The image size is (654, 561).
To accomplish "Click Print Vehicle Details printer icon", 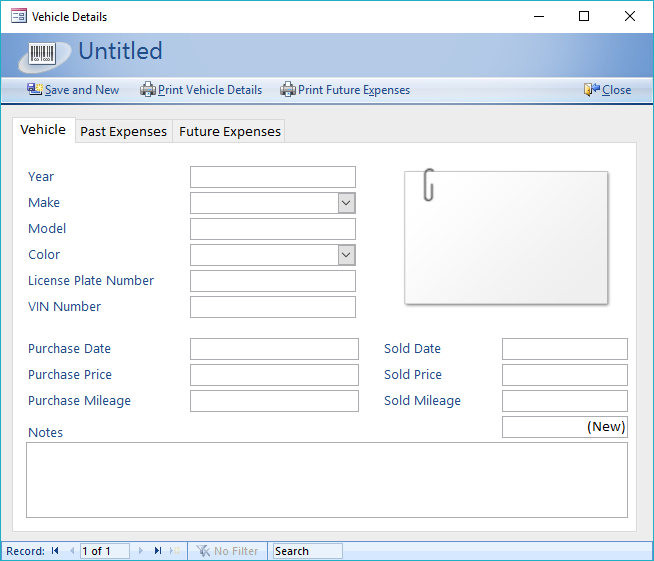I will pos(148,90).
